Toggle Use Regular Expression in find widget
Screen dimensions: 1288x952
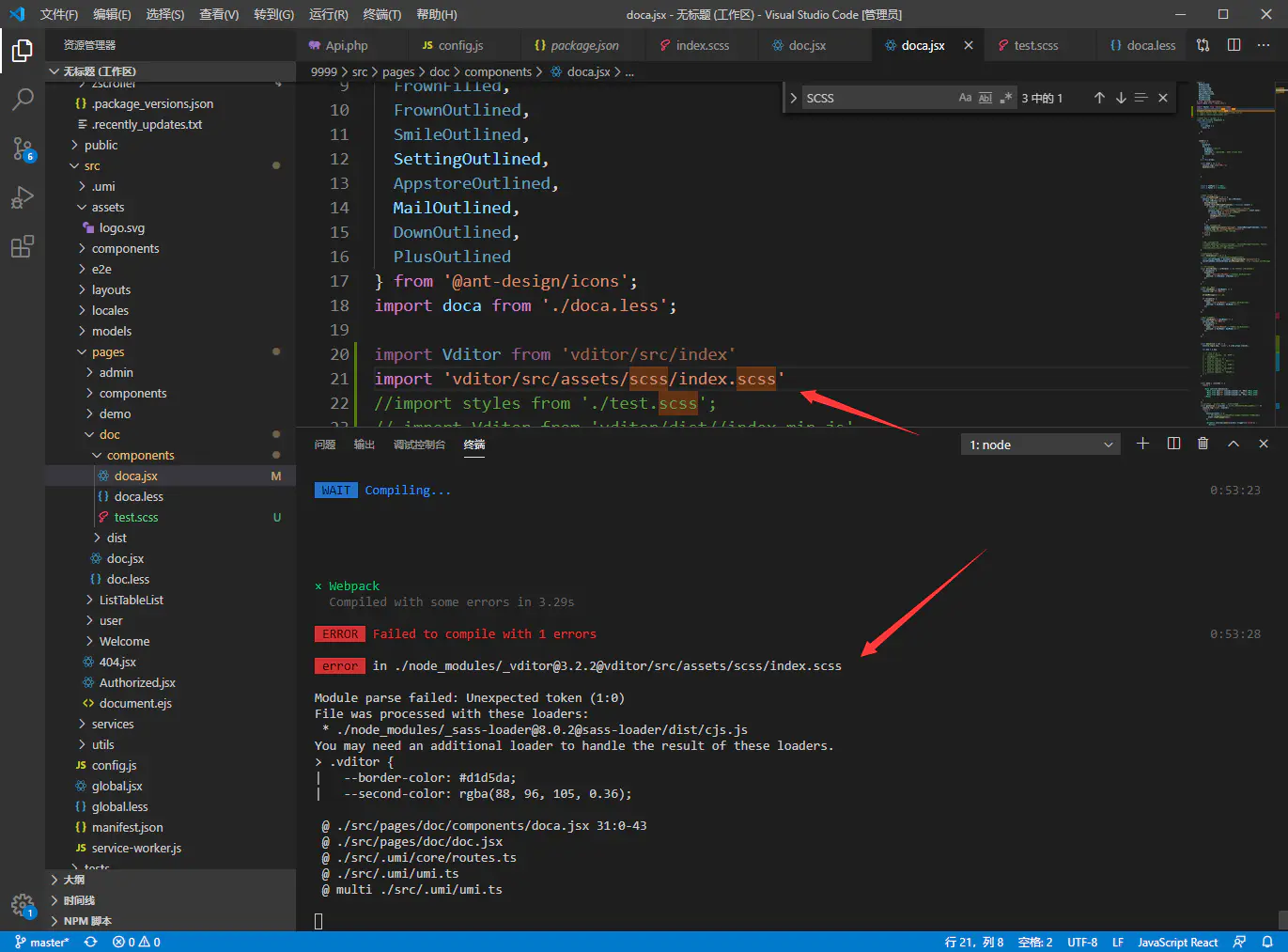tap(1005, 98)
